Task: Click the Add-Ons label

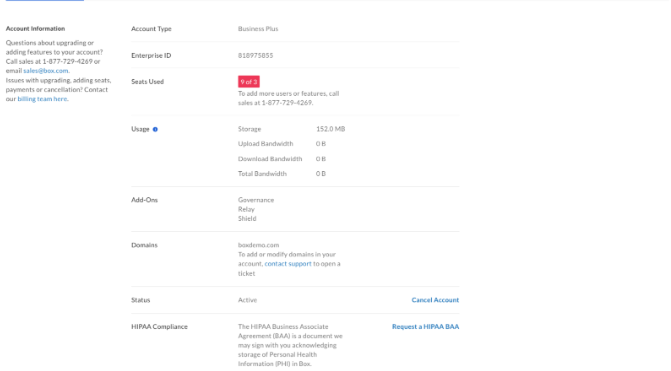Action: coord(144,200)
